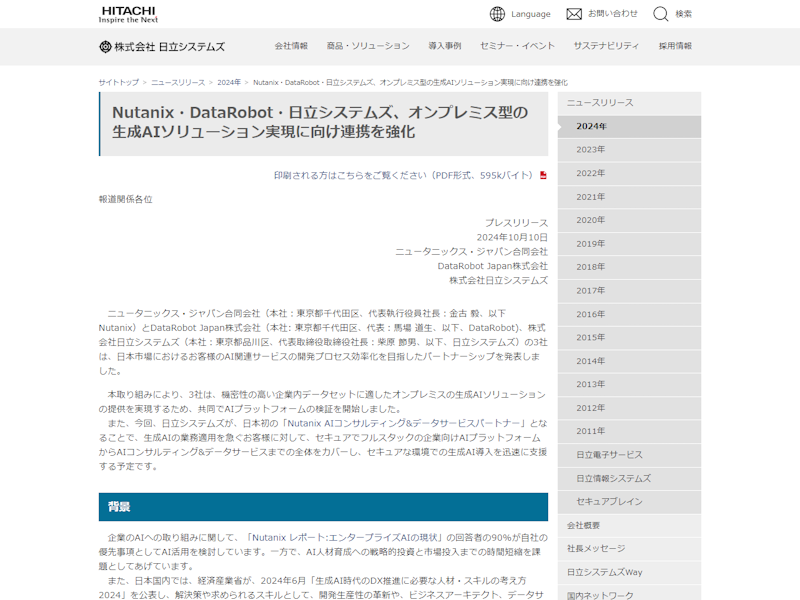Expand the 採用情報 menu

coord(675,46)
